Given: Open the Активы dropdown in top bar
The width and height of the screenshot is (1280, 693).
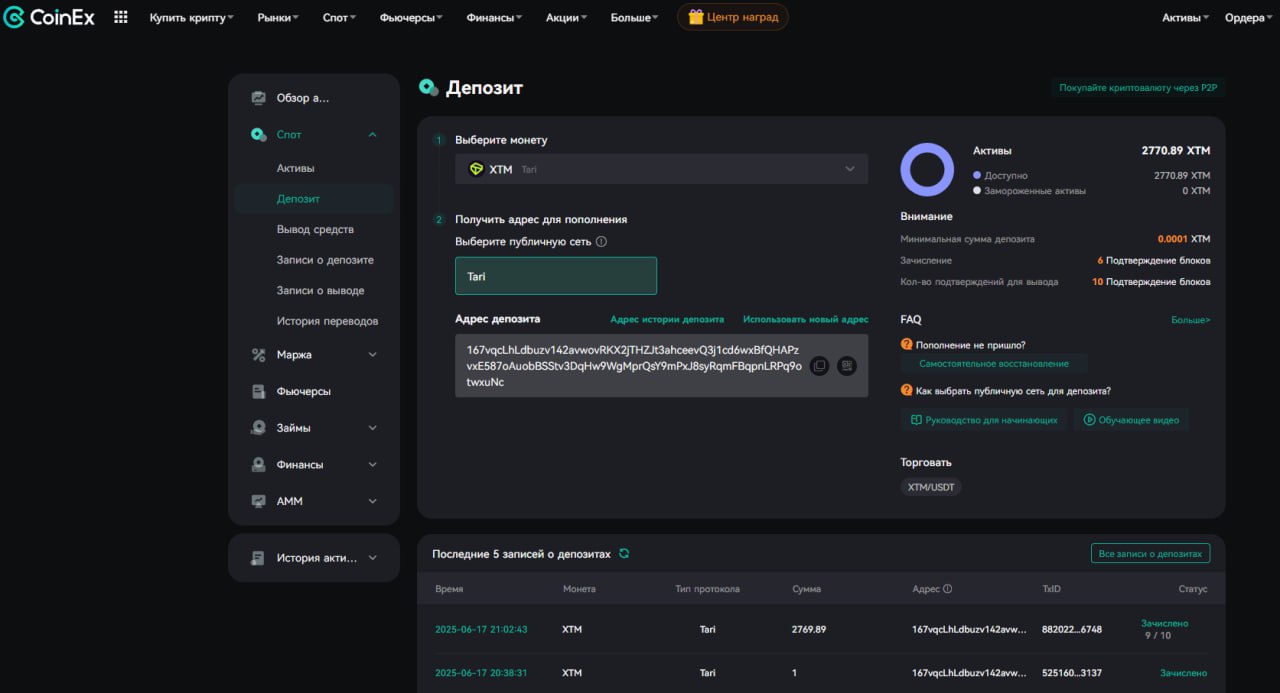Looking at the screenshot, I should 1185,17.
